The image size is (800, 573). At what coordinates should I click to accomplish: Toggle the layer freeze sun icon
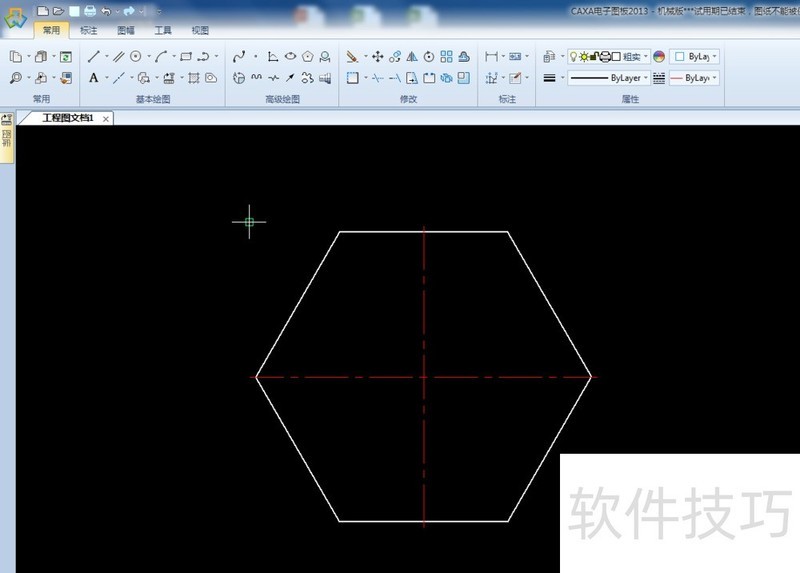(x=584, y=57)
